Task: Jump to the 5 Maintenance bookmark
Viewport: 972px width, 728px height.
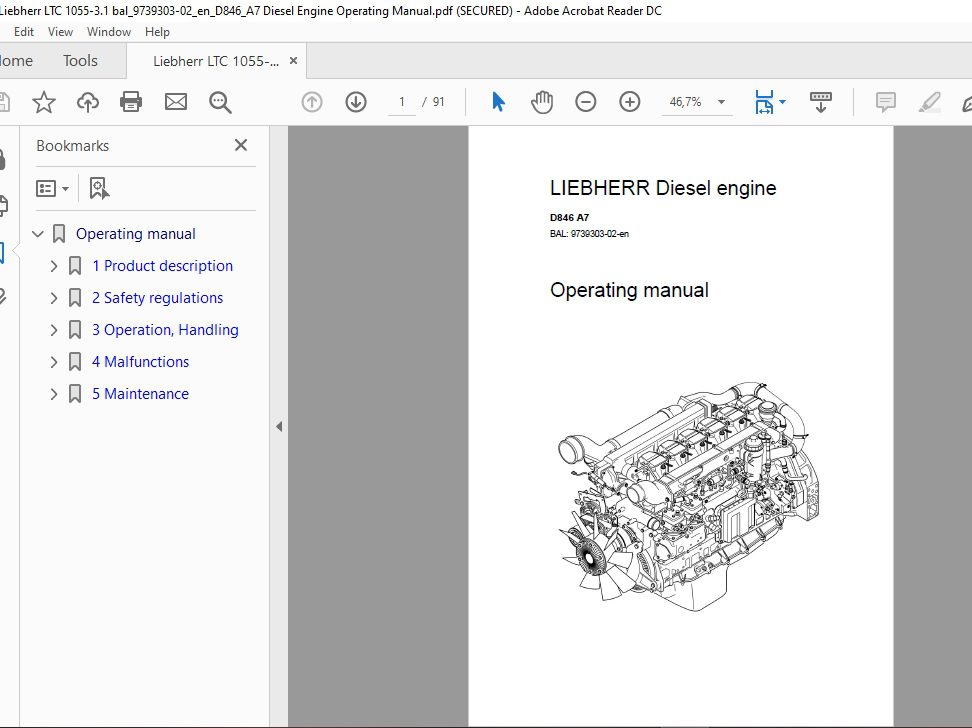Action: click(140, 393)
